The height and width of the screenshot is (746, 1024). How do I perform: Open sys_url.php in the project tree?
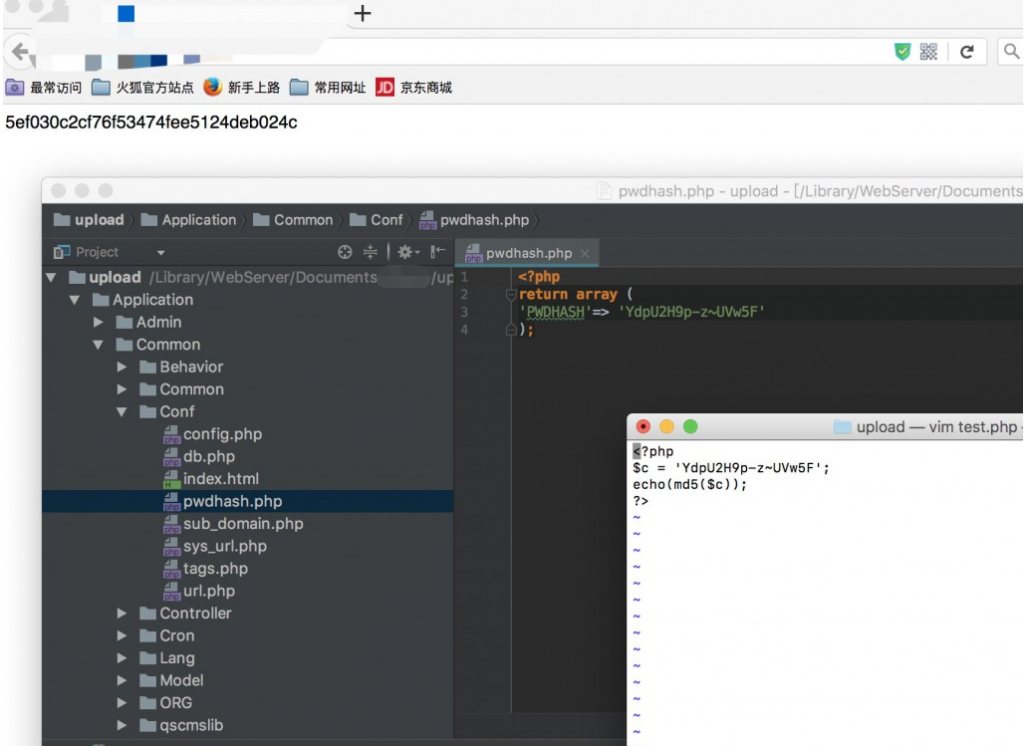215,546
